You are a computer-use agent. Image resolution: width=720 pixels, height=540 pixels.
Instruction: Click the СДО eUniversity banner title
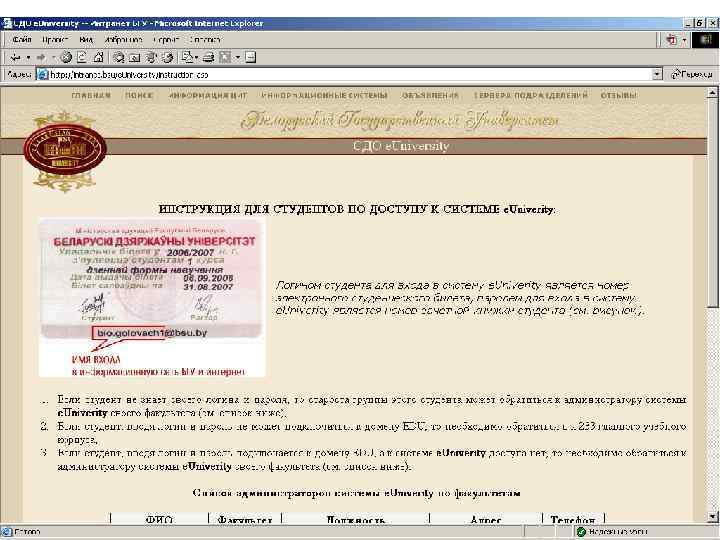point(401,146)
